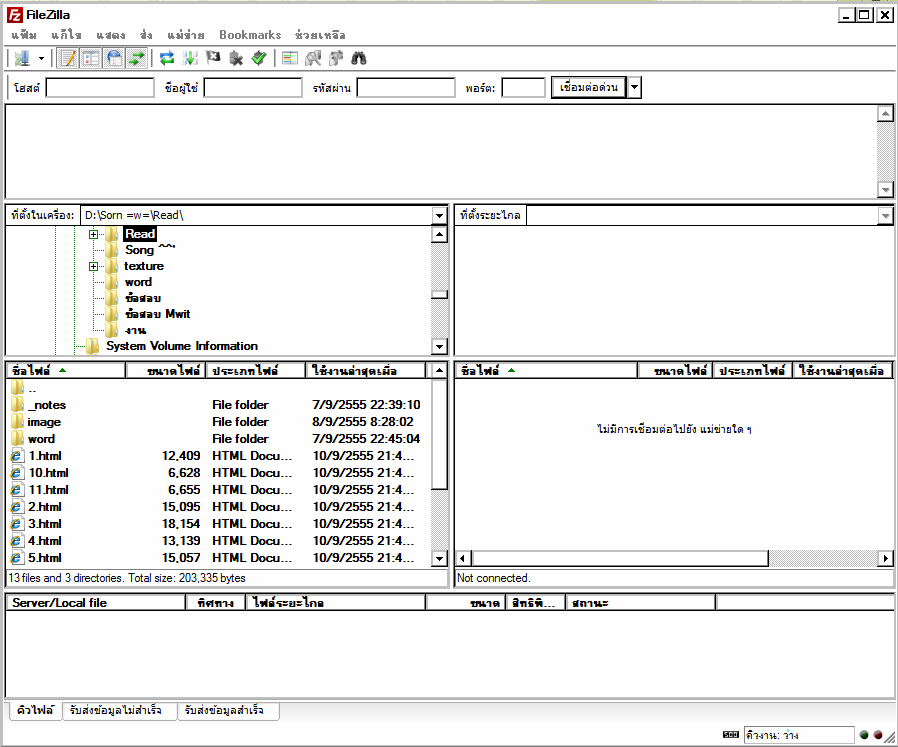Reconnect to the last used server
Screen dimensions: 898x747
(259, 58)
